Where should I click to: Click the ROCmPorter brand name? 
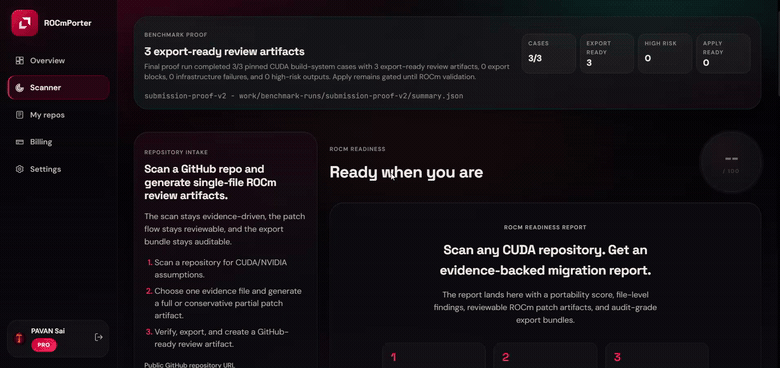(x=68, y=23)
